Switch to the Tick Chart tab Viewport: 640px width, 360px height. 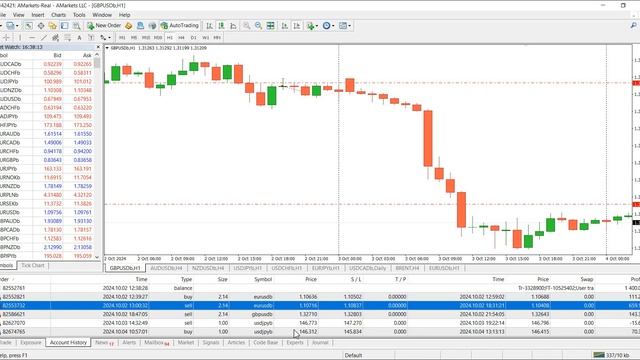33,265
